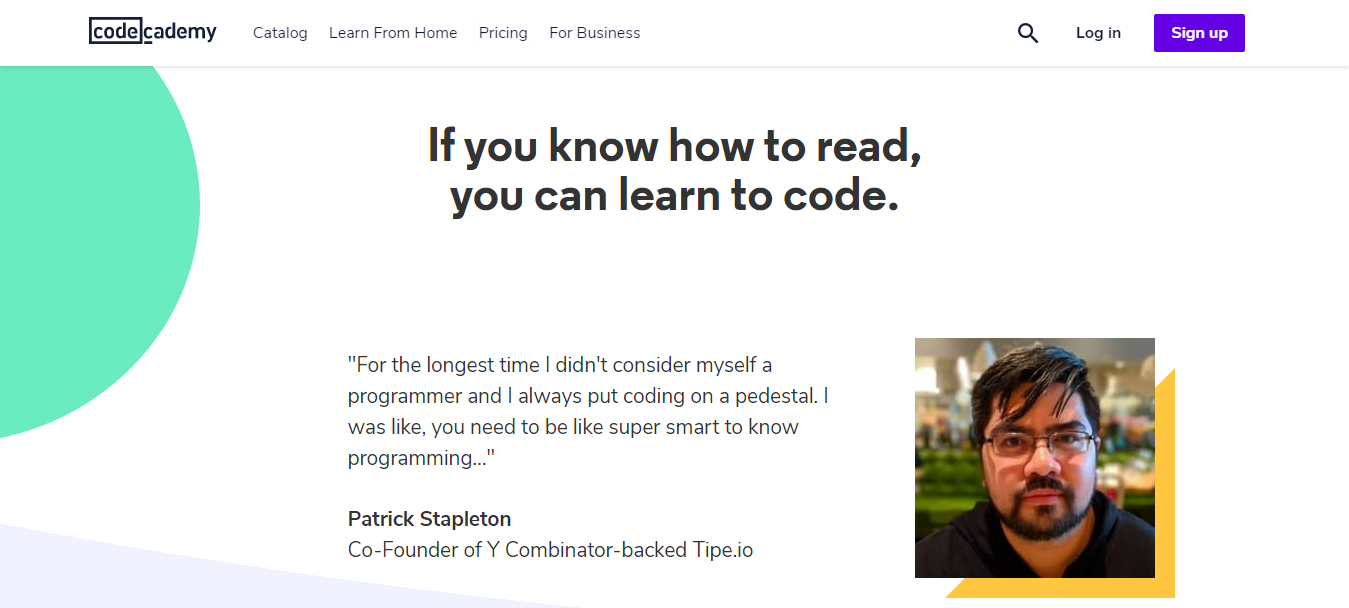Click the second headline line 'you can learn to code'
The image size is (1349, 608).
673,195
